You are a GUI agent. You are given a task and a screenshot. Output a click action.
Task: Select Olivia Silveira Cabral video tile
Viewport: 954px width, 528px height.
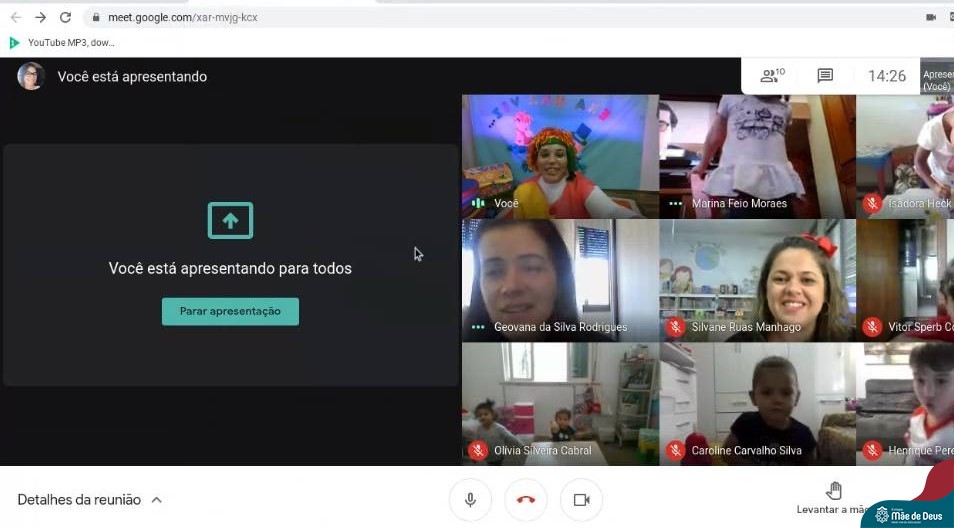[560, 404]
